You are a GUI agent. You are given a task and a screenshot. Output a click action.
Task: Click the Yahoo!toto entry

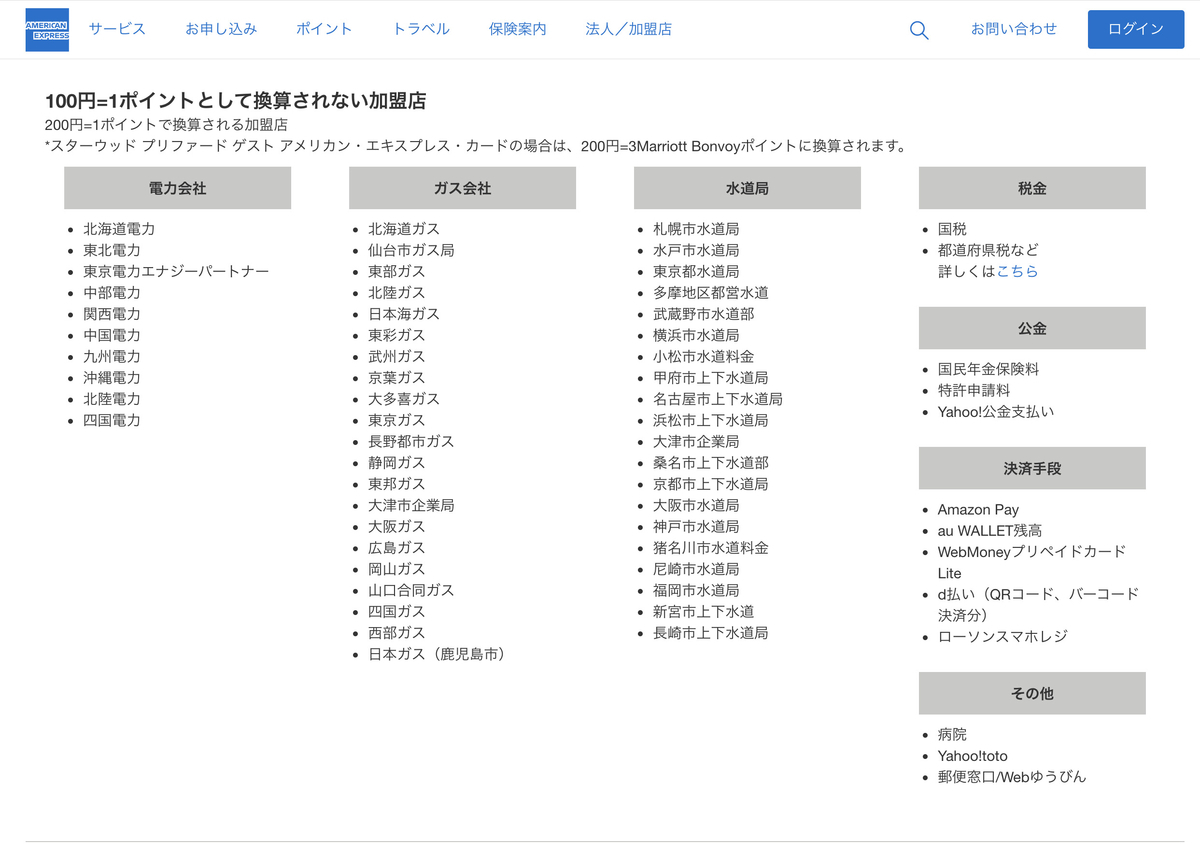973,756
